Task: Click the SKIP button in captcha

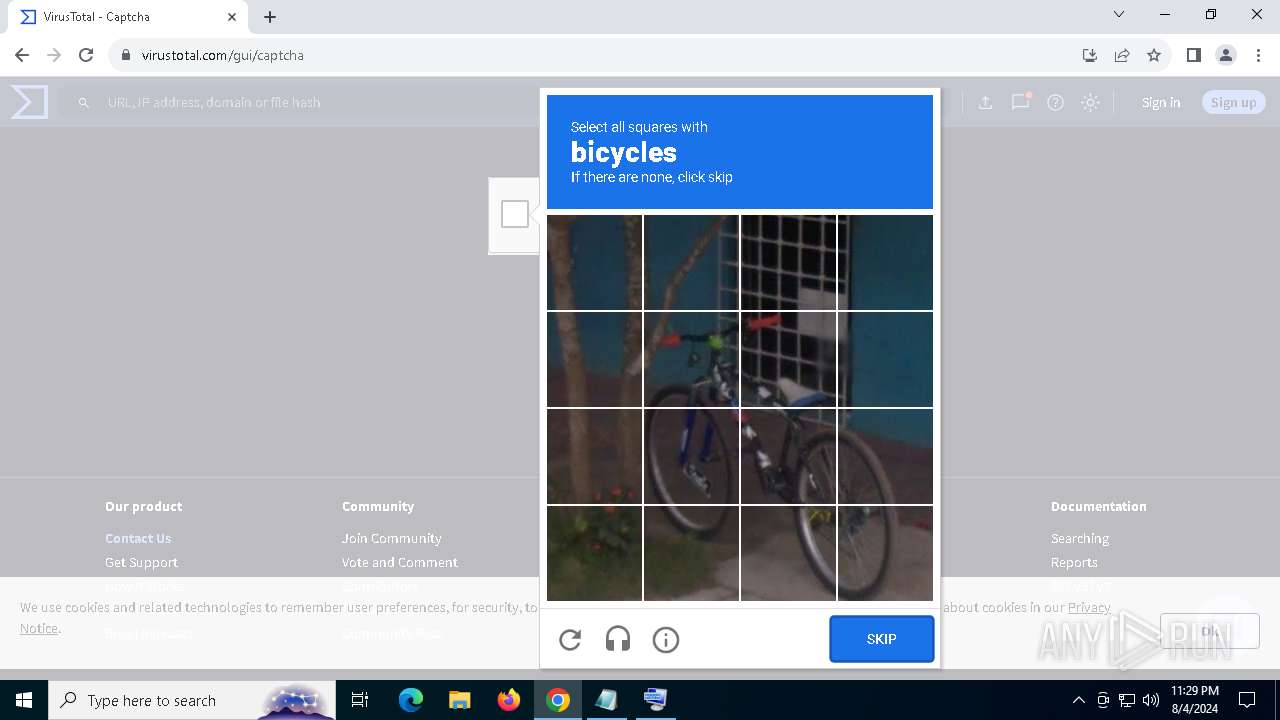Action: (x=881, y=639)
